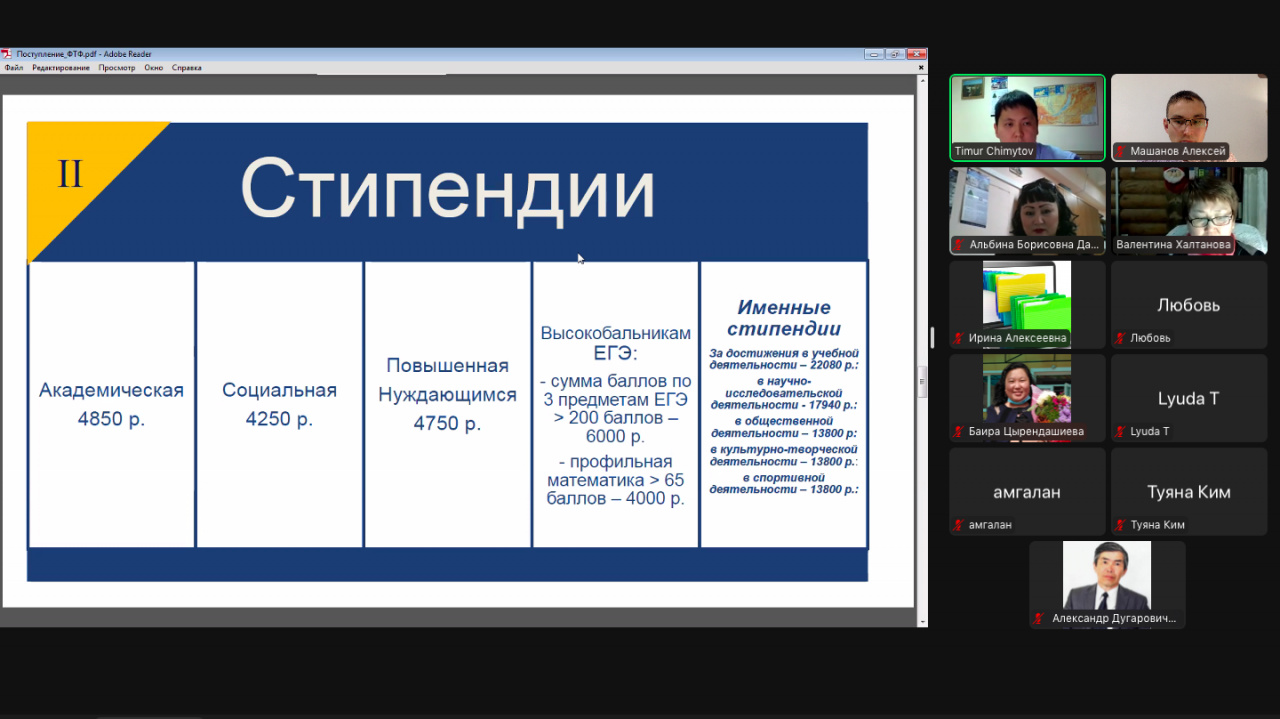The width and height of the screenshot is (1280, 719).
Task: Click muted mic icon beside Баира Цырендашиева
Action: pyautogui.click(x=959, y=432)
